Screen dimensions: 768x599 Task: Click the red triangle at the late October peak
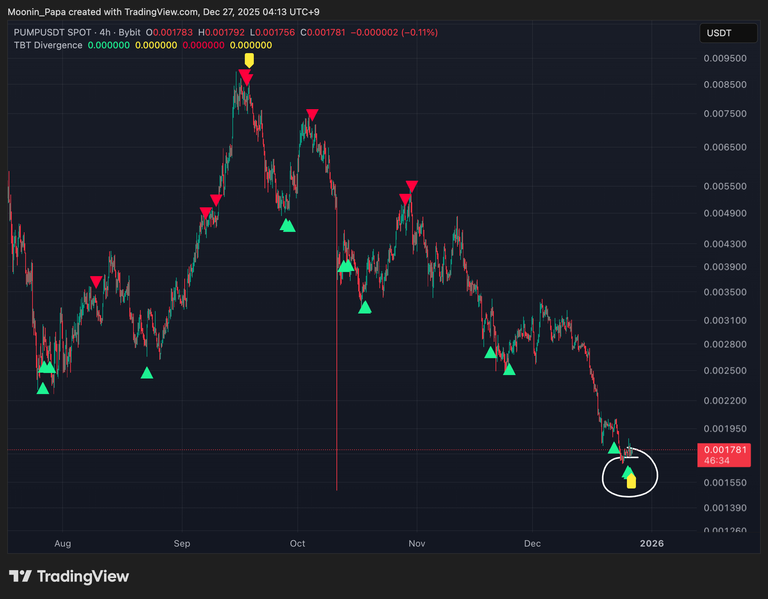point(411,186)
